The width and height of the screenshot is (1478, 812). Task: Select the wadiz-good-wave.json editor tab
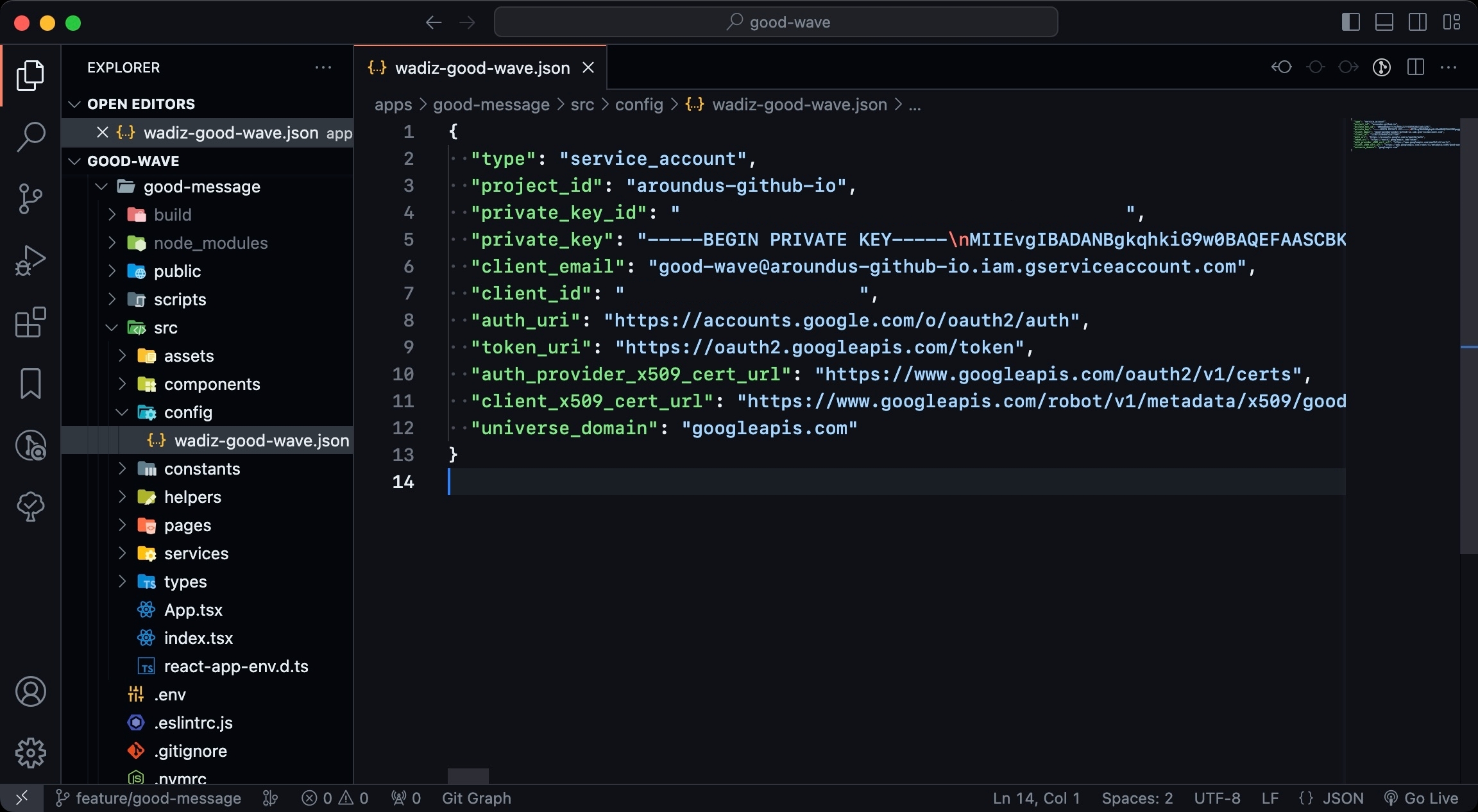482,68
